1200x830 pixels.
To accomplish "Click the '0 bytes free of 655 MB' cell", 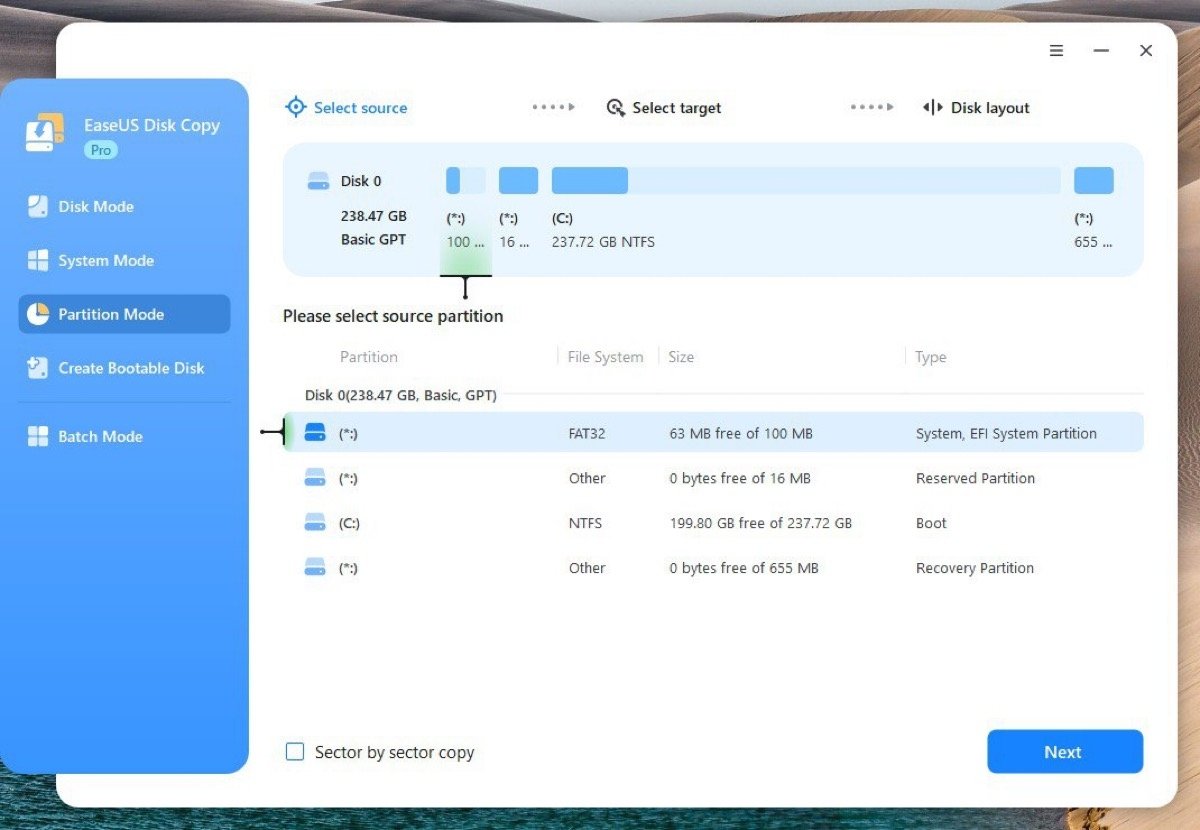I will tap(744, 568).
